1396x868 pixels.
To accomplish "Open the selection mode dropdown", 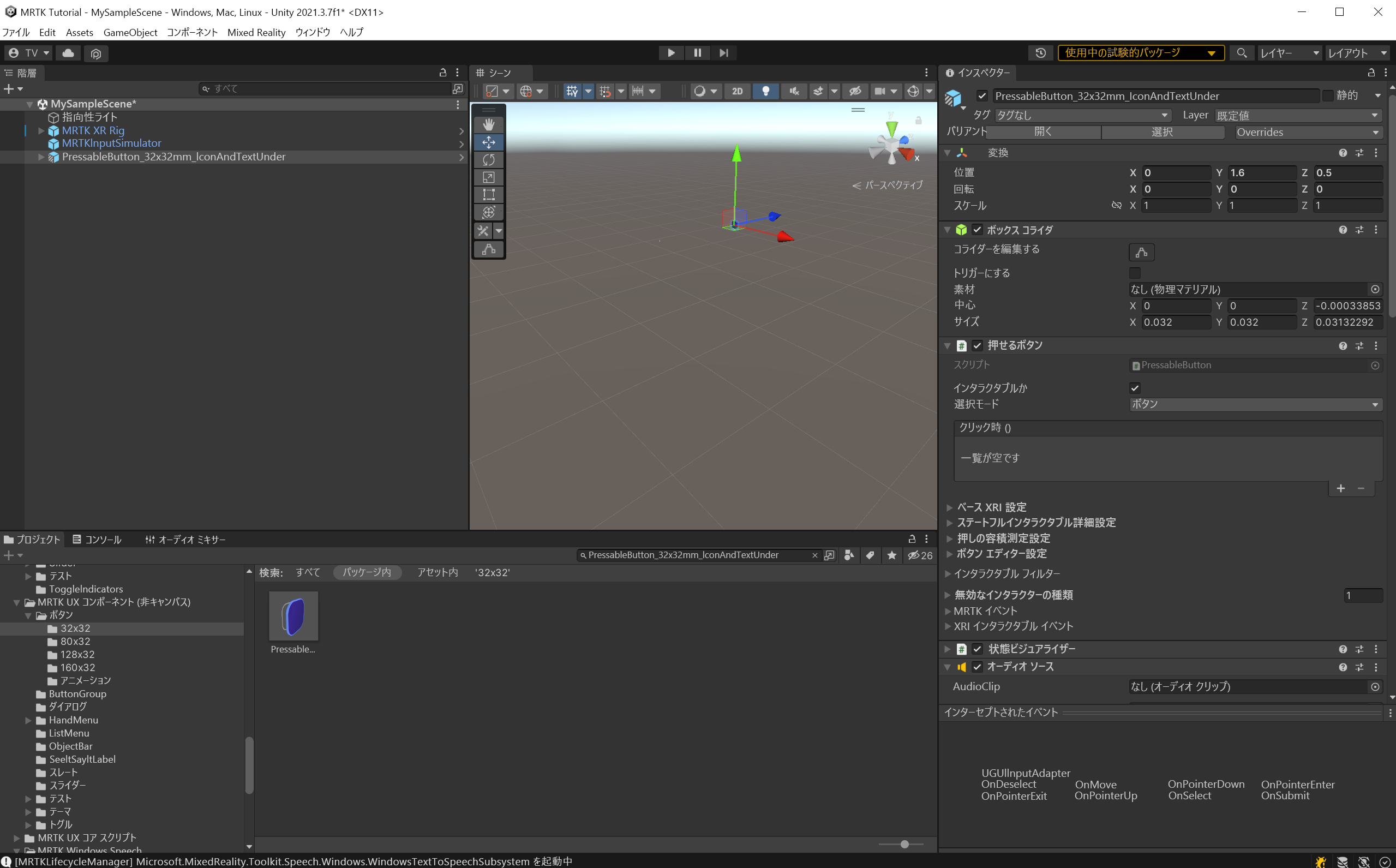I will click(x=1254, y=404).
